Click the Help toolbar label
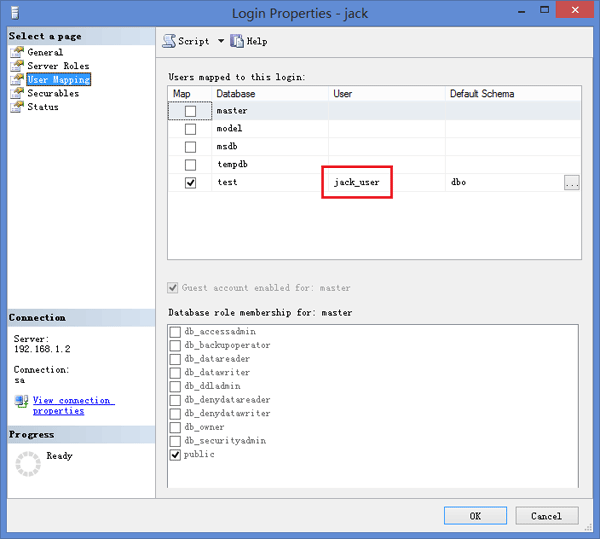The width and height of the screenshot is (600, 539). tap(257, 41)
